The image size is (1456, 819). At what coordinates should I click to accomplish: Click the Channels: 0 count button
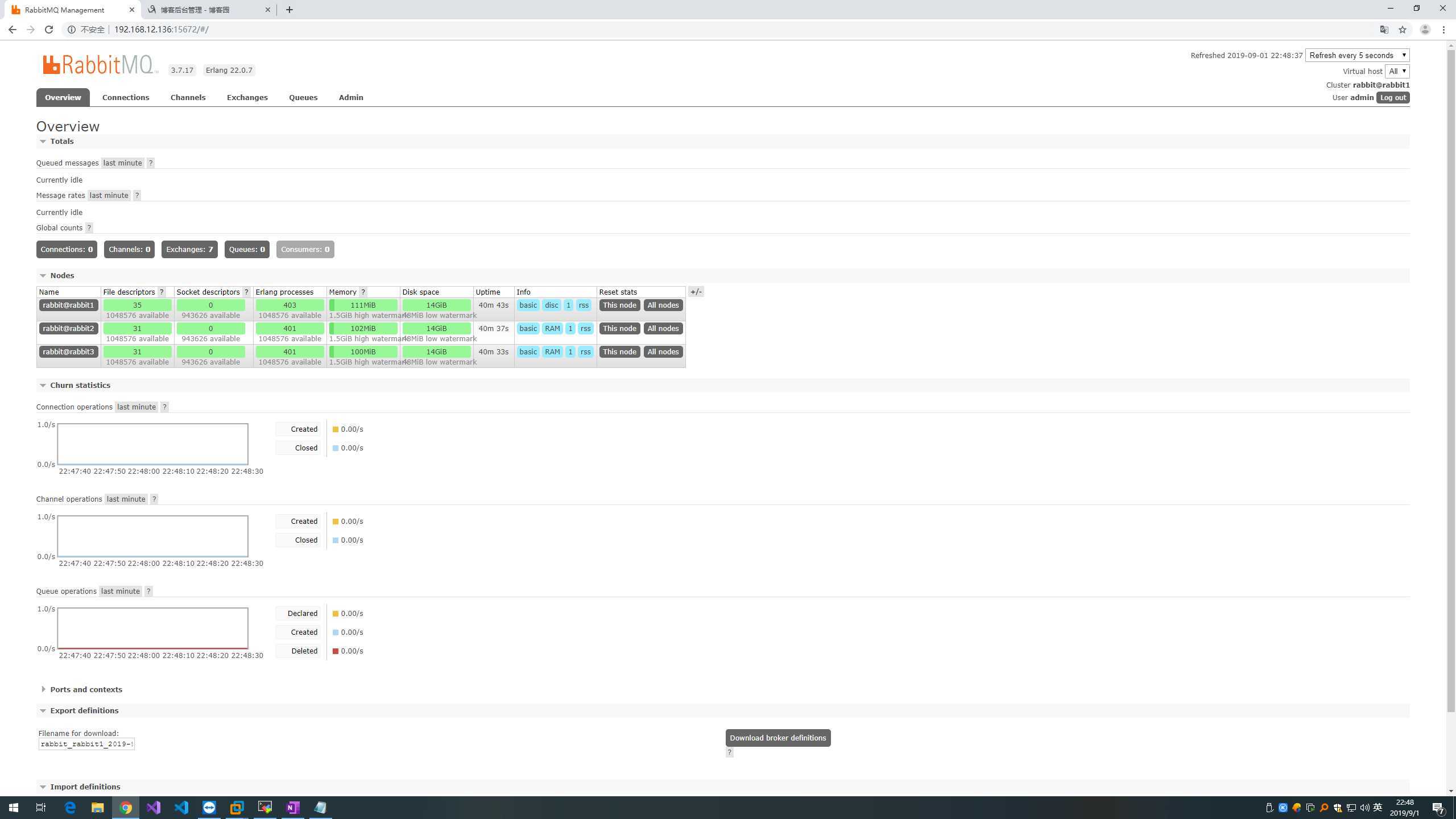129,250
